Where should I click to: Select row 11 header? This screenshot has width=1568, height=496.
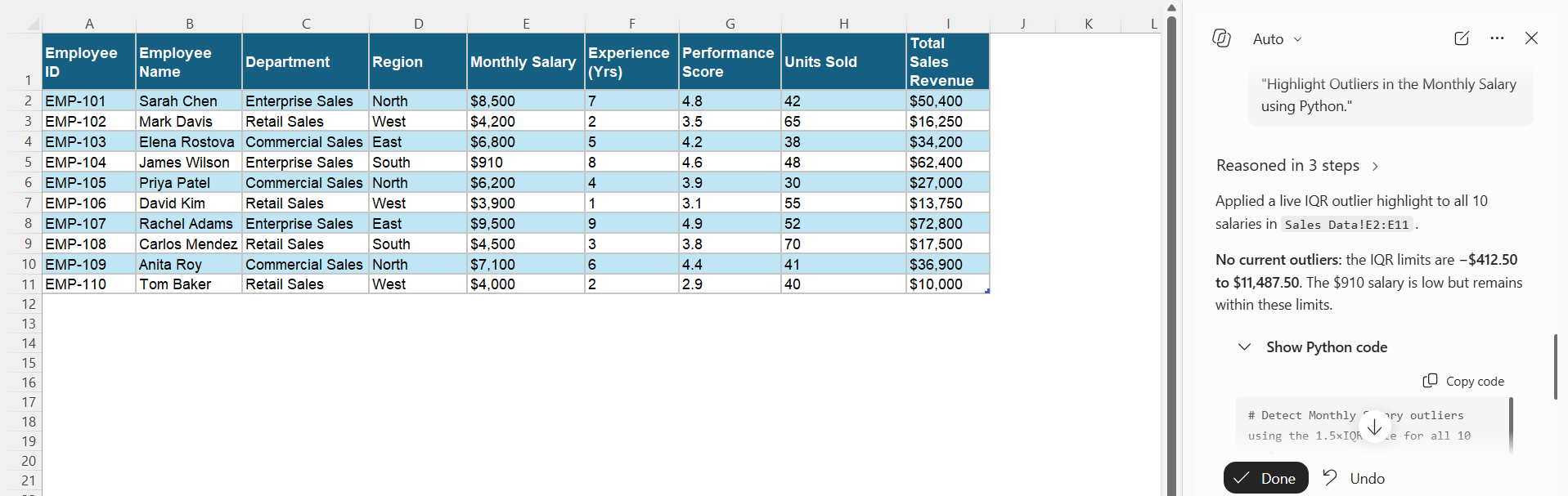tap(28, 284)
